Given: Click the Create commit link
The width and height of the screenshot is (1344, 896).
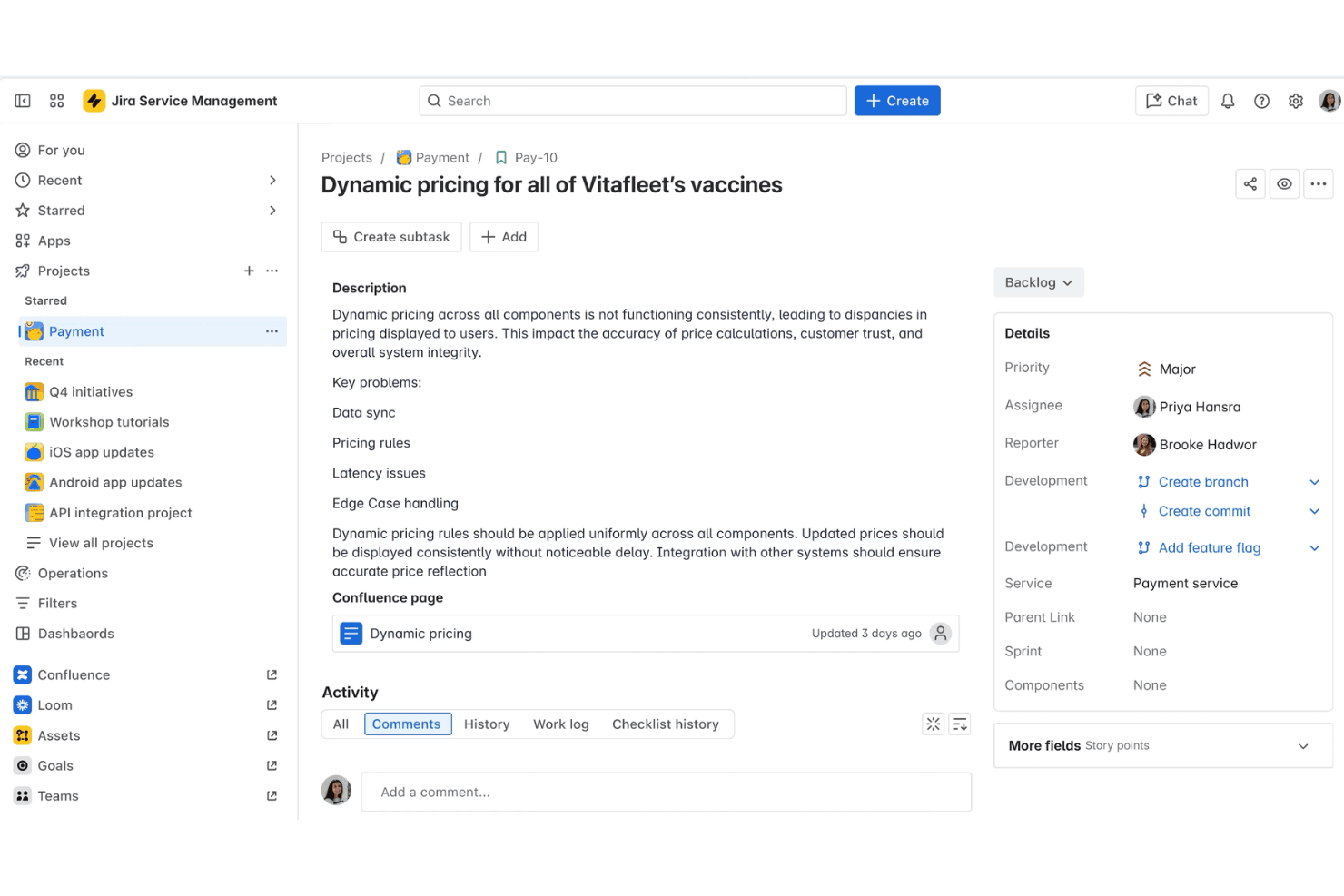Looking at the screenshot, I should point(1204,511).
